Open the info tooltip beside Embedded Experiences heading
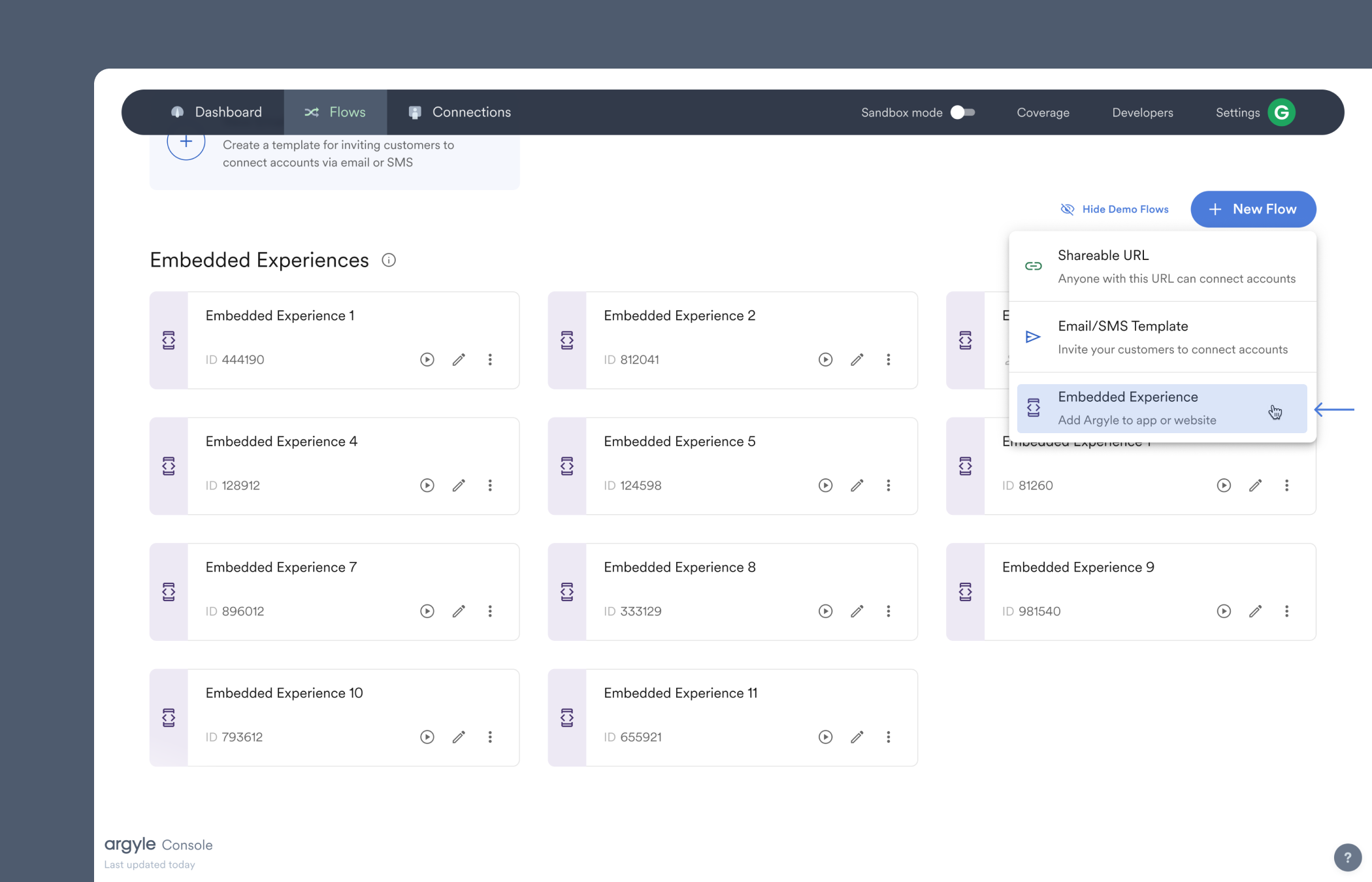The height and width of the screenshot is (882, 1372). tap(389, 260)
